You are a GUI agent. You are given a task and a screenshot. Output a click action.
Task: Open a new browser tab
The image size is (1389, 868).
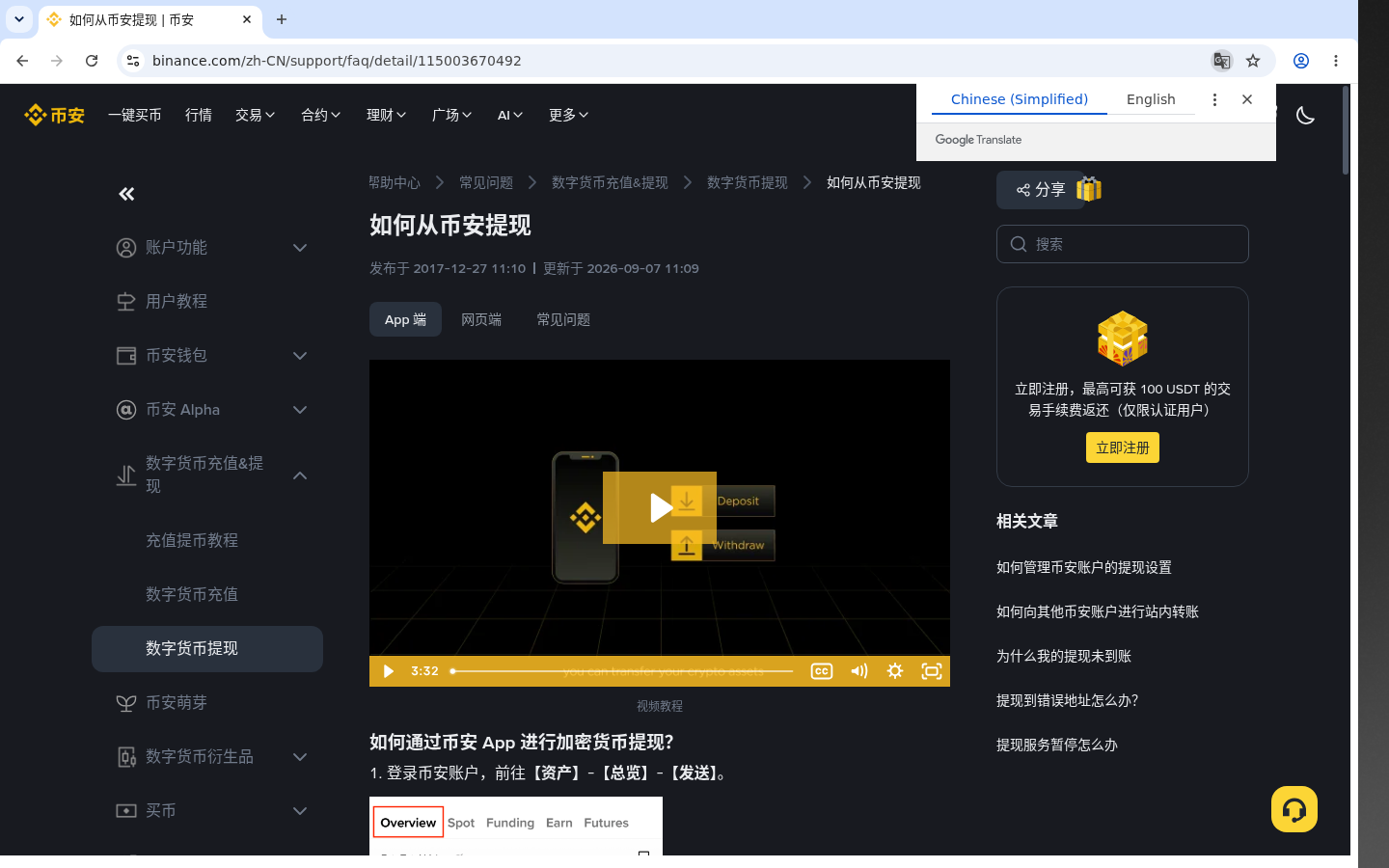coord(282,19)
